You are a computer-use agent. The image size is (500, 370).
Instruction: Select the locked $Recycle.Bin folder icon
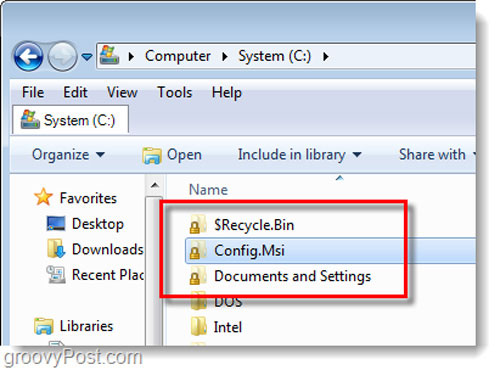click(197, 224)
